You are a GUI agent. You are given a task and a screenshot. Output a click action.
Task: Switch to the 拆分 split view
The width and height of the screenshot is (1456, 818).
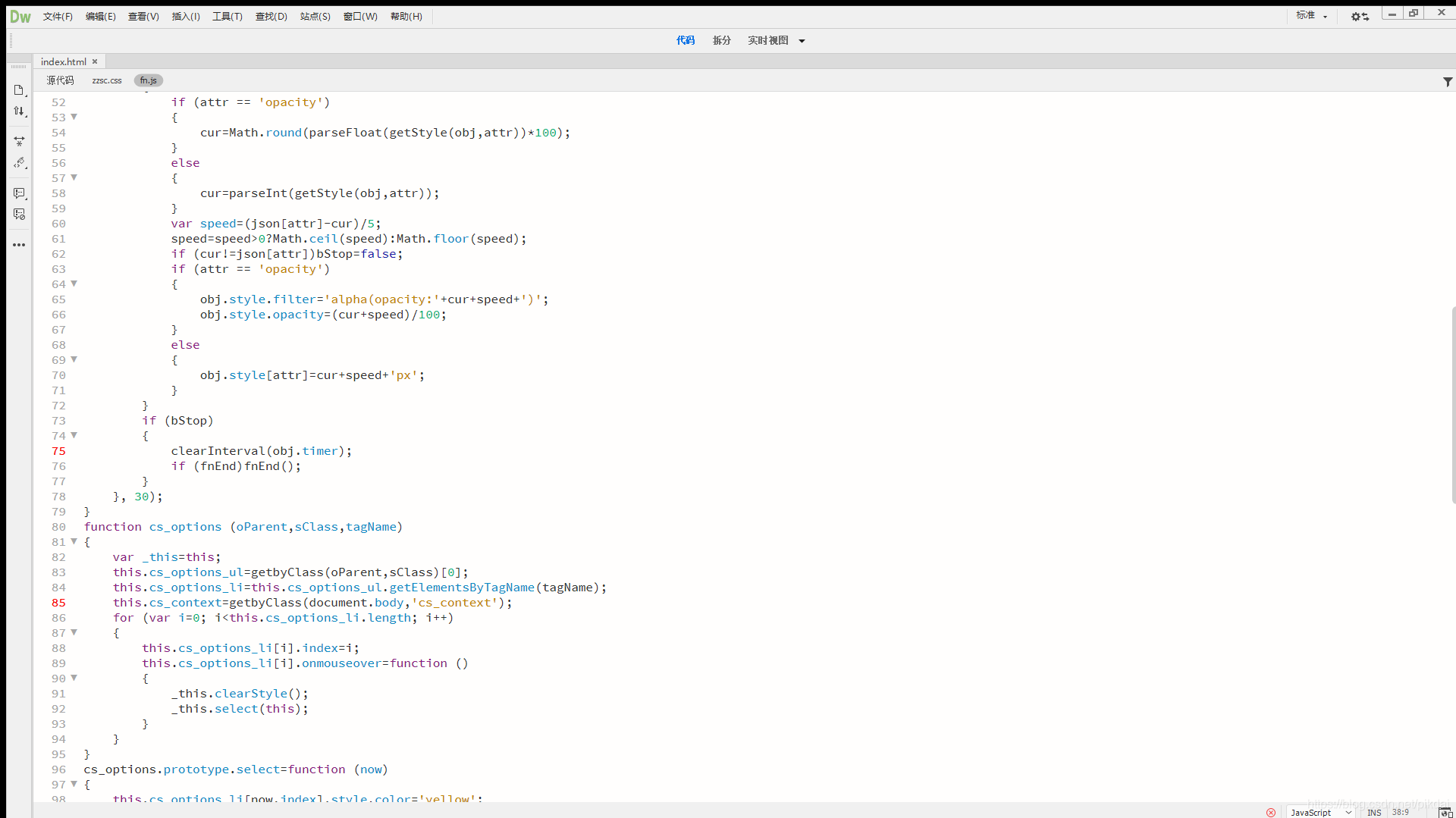(722, 41)
